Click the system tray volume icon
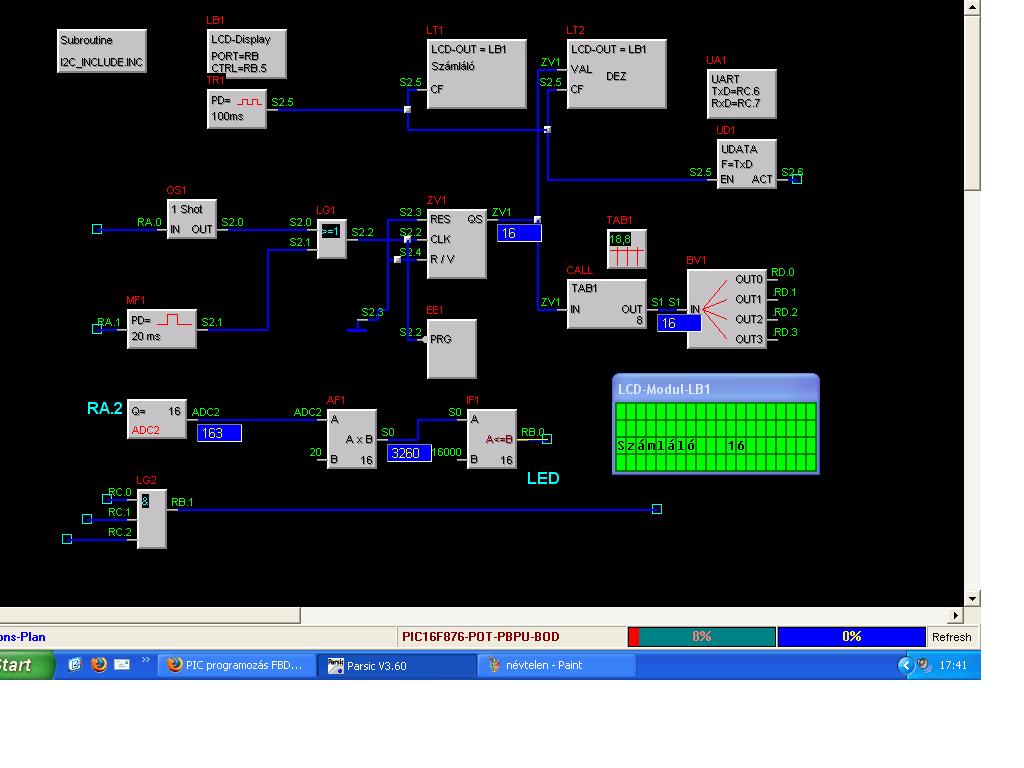Screen dimensions: 1024x768 click(x=924, y=665)
